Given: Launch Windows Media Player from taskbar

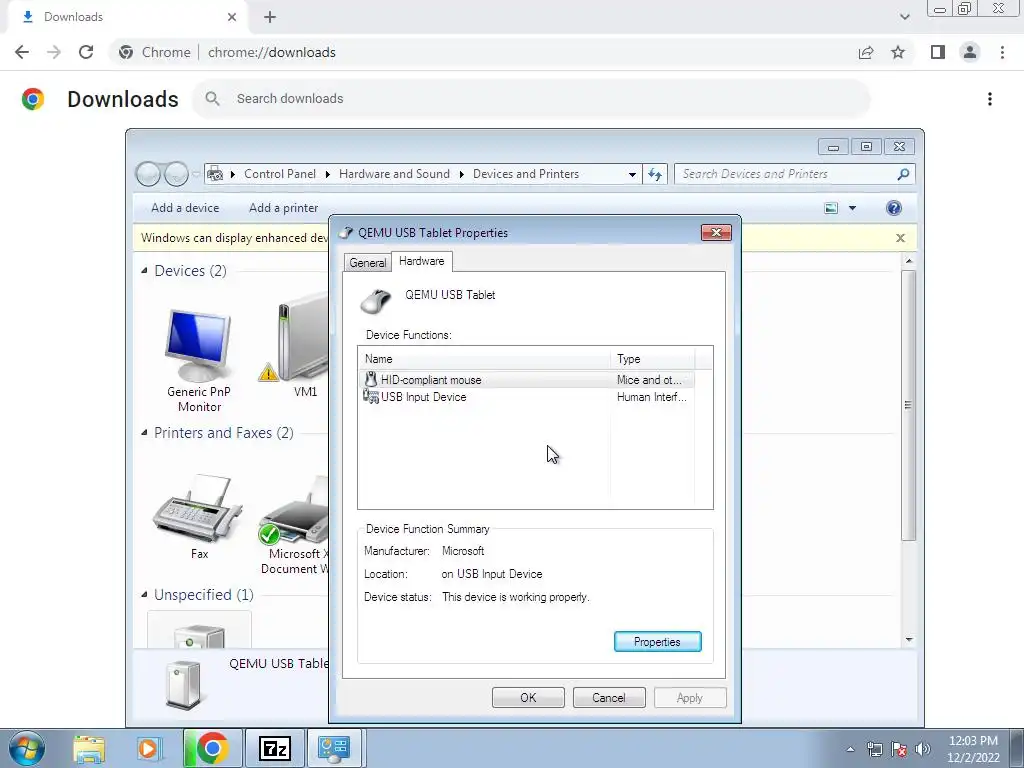Looking at the screenshot, I should [x=148, y=748].
